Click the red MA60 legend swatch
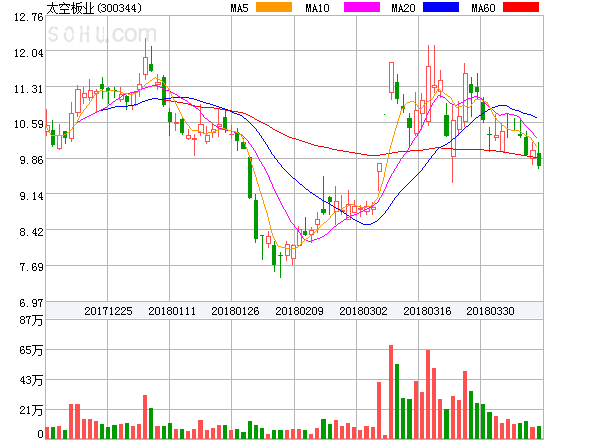Image resolution: width=600 pixels, height=440 pixels. tap(521, 7)
